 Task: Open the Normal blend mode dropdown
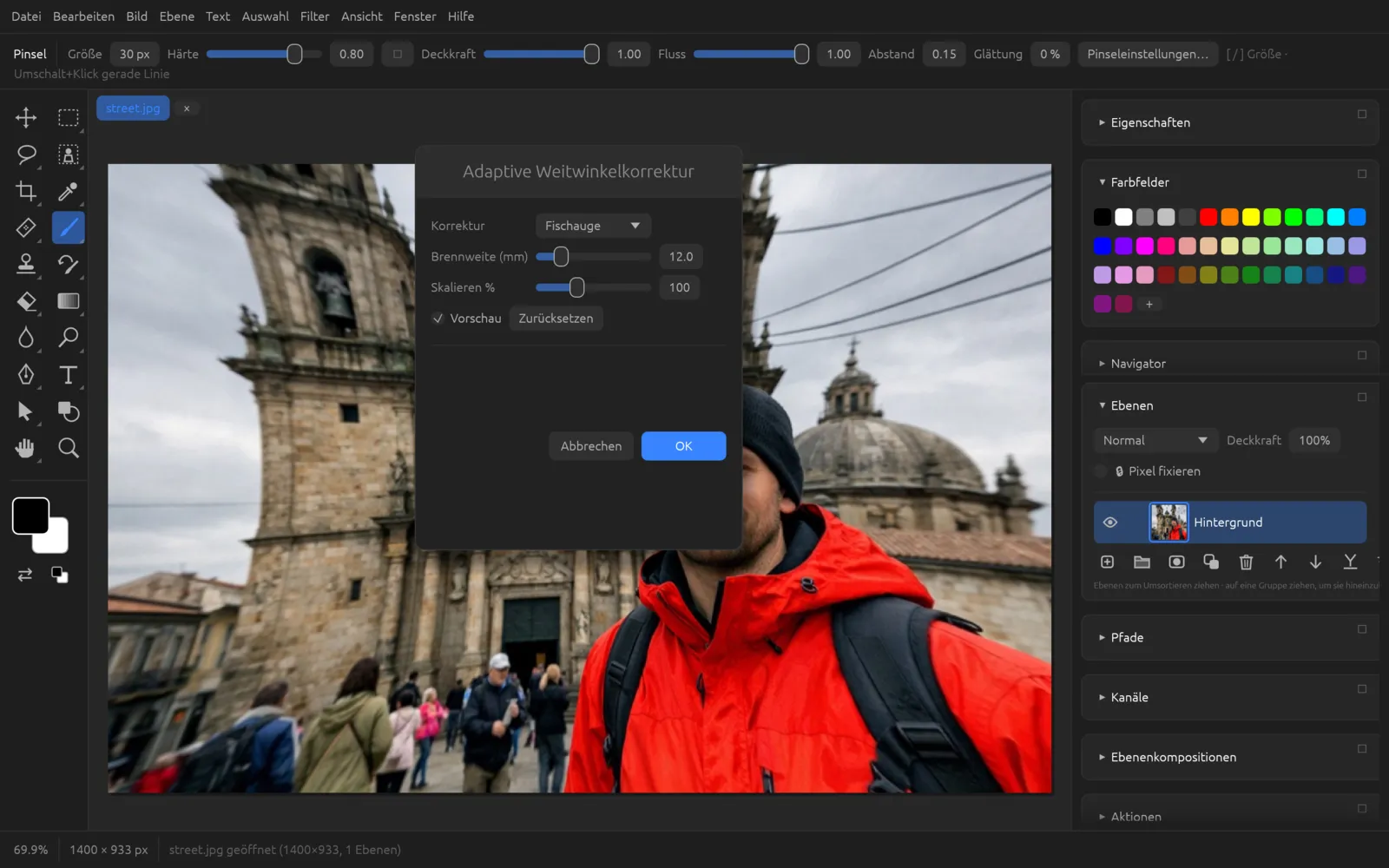coord(1155,440)
